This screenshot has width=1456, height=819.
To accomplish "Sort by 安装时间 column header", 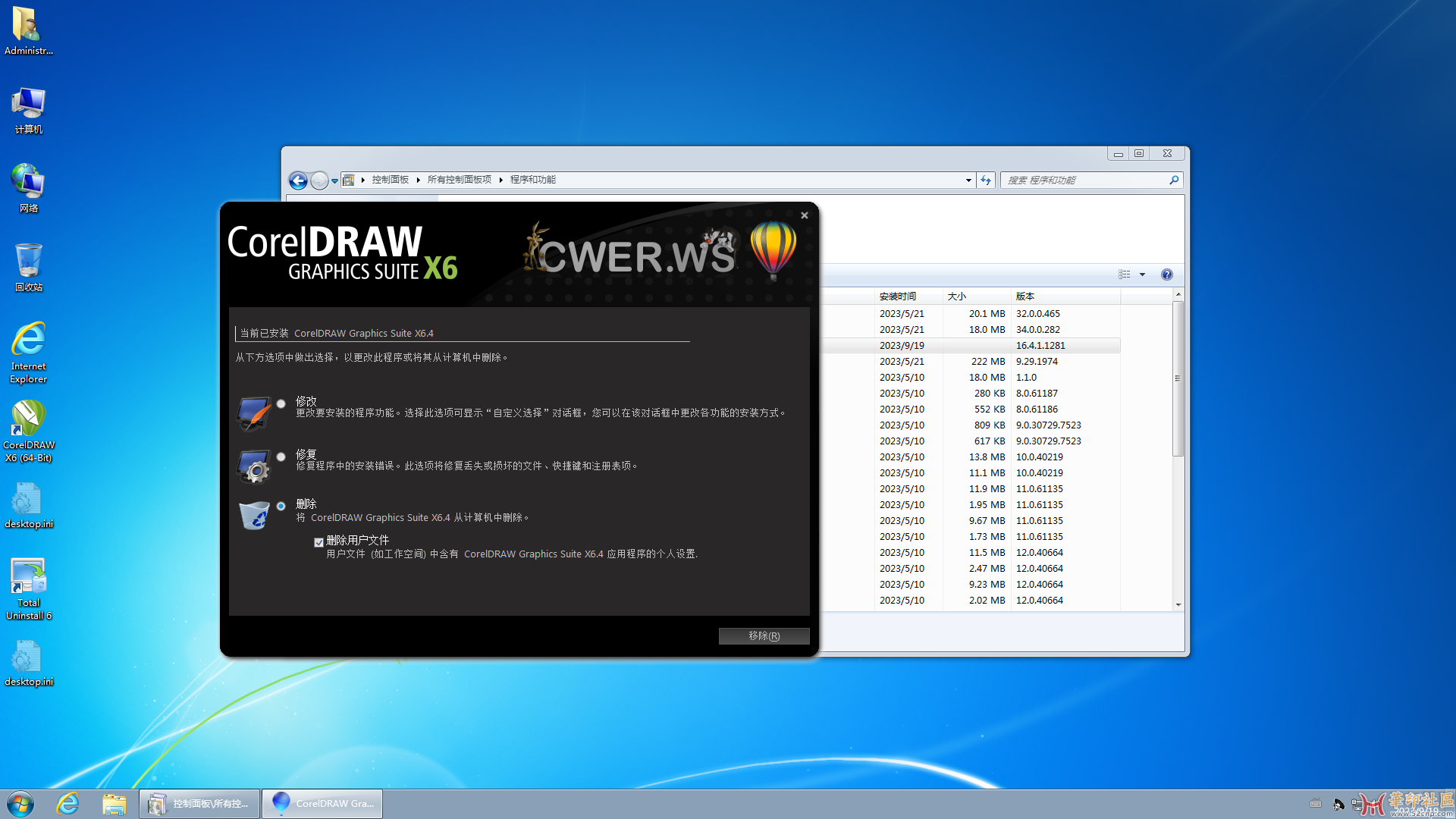I will [908, 297].
